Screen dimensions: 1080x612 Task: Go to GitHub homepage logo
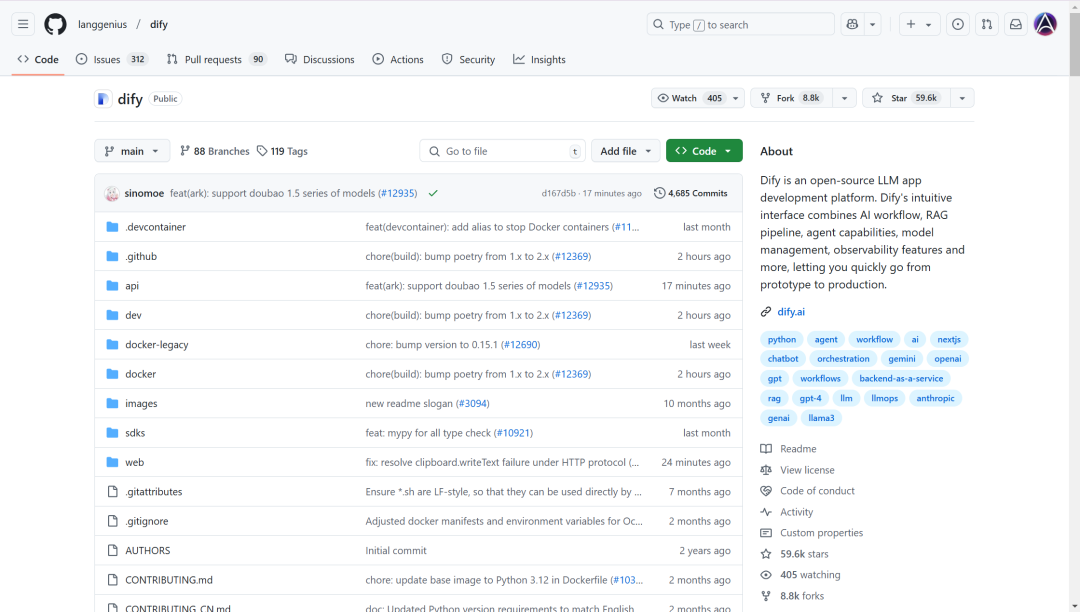pyautogui.click(x=55, y=25)
